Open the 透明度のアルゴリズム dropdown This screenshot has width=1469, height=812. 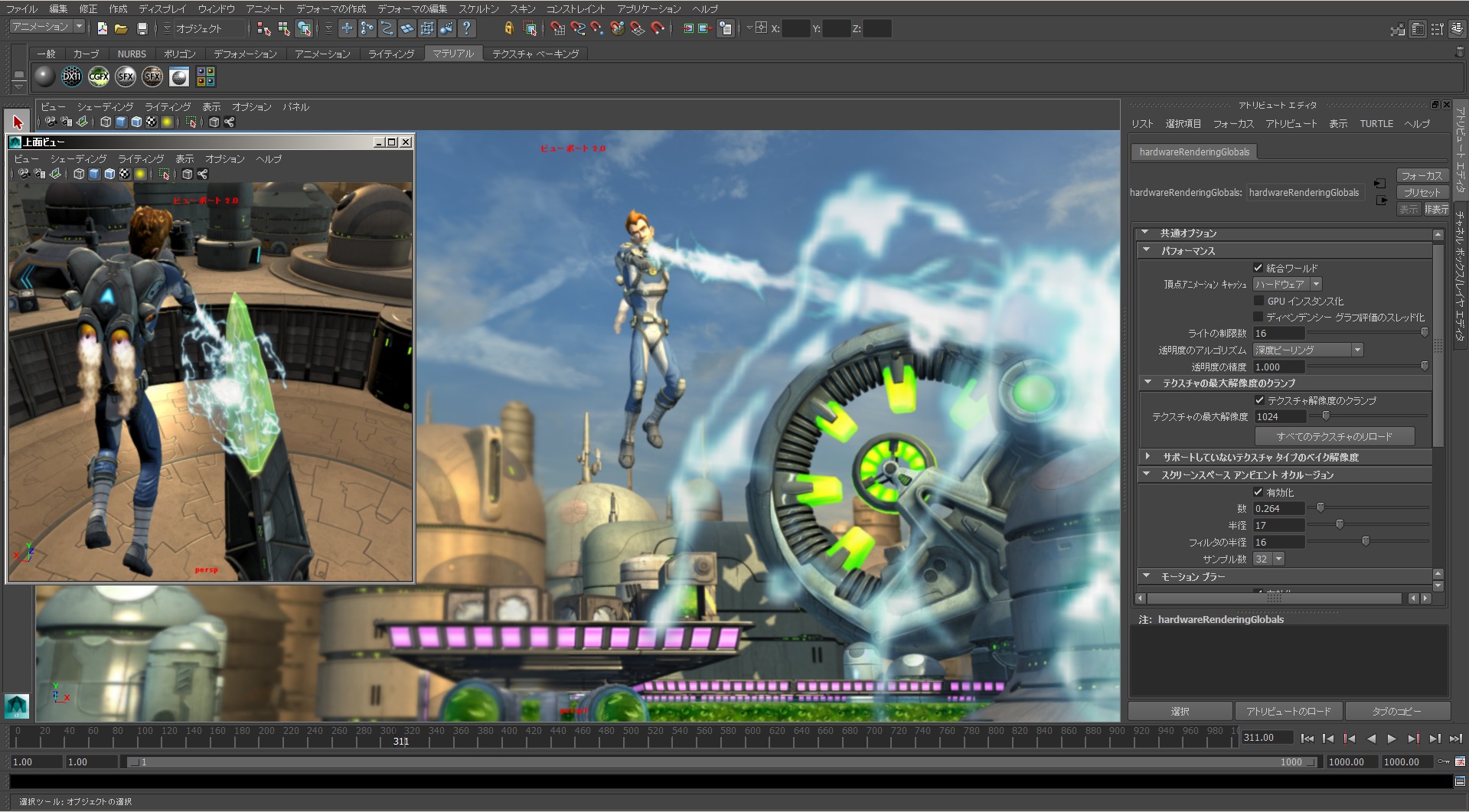point(1307,350)
